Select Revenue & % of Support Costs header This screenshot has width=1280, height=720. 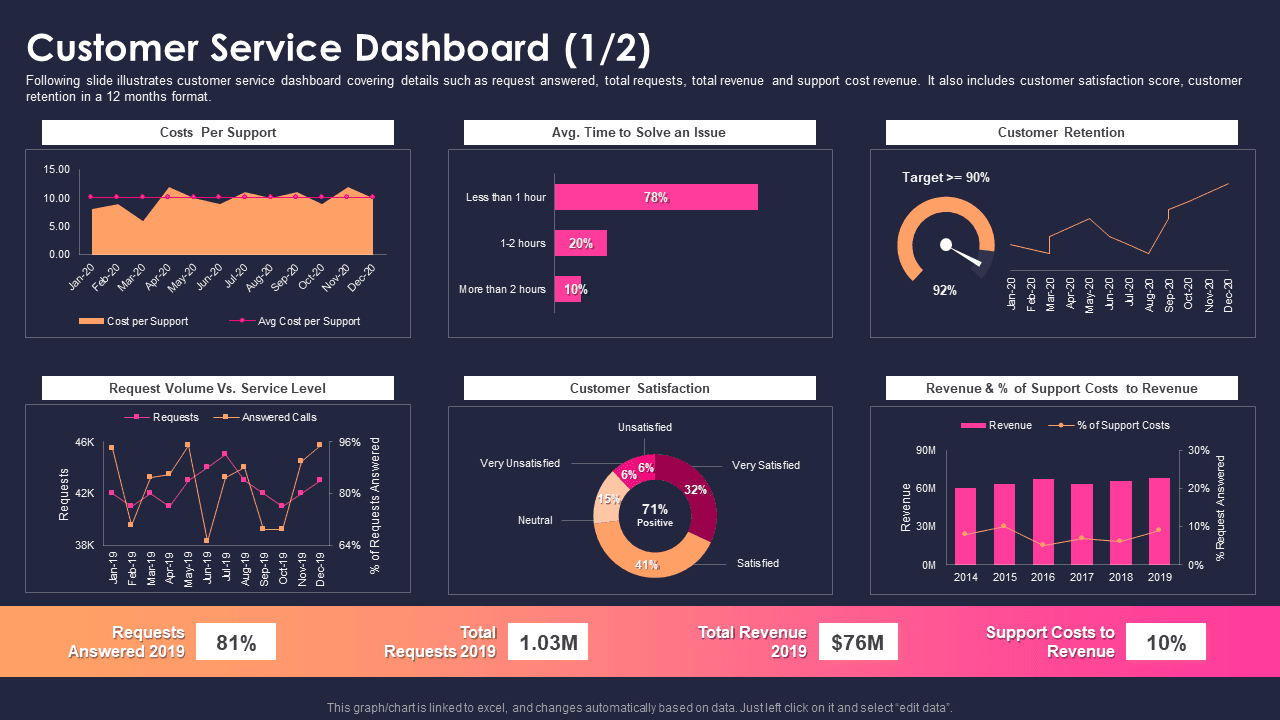pyautogui.click(x=1062, y=388)
